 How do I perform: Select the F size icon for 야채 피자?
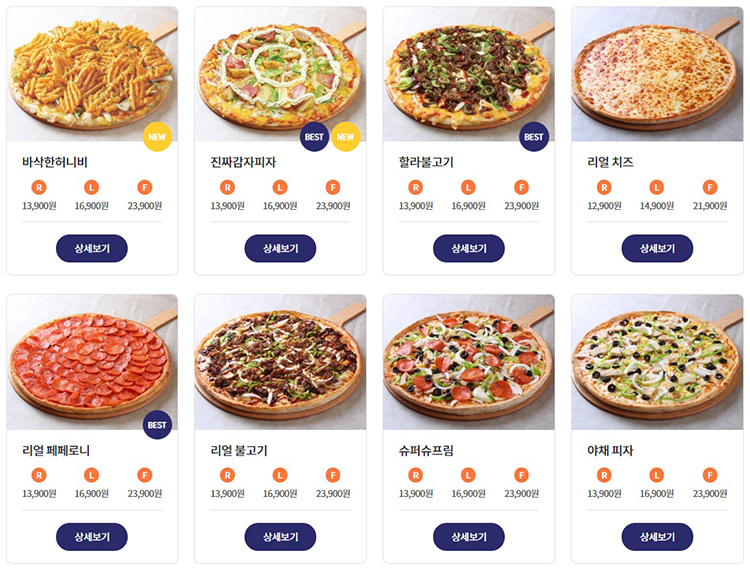pos(710,475)
